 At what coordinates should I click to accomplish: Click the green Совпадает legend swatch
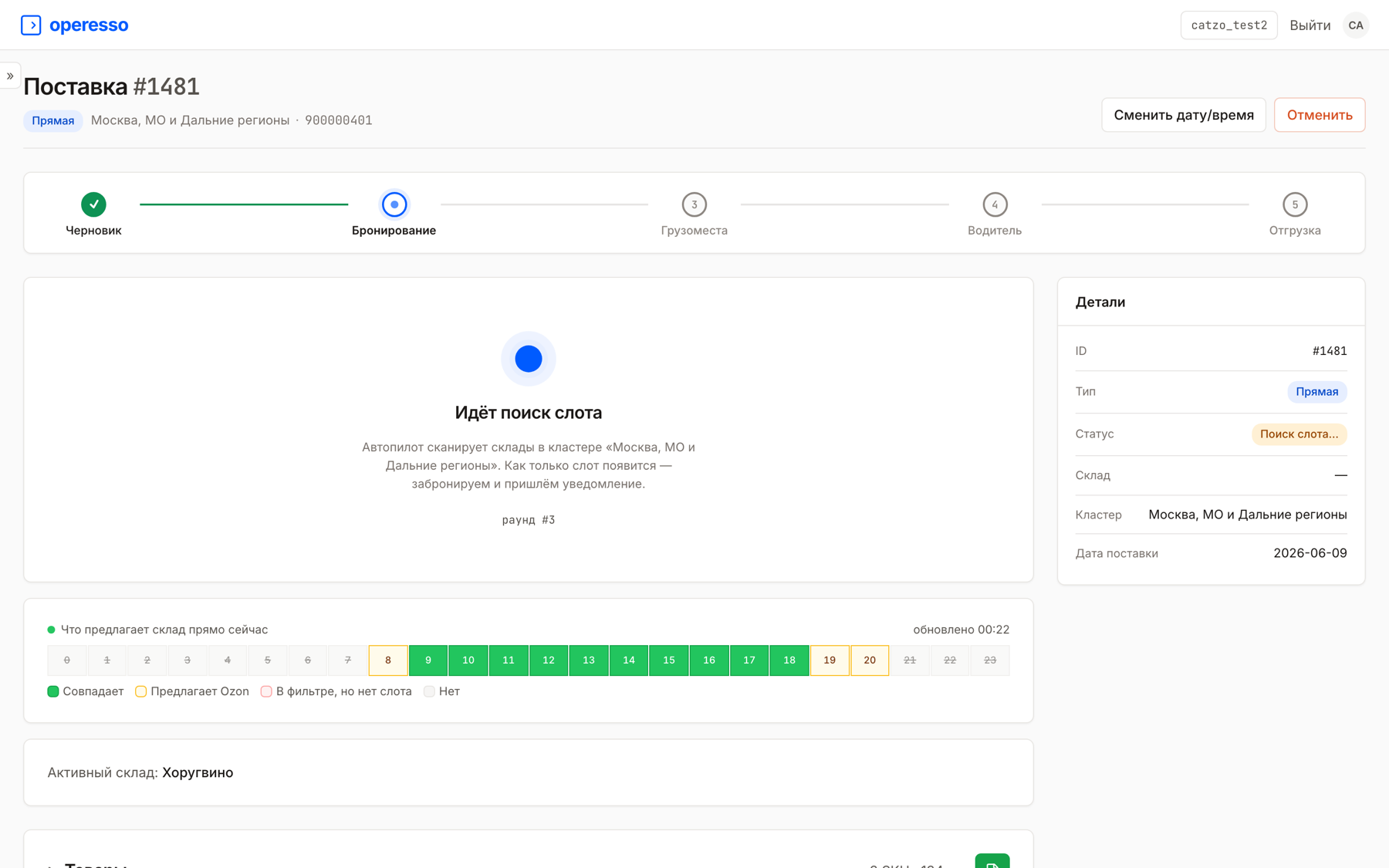click(53, 691)
